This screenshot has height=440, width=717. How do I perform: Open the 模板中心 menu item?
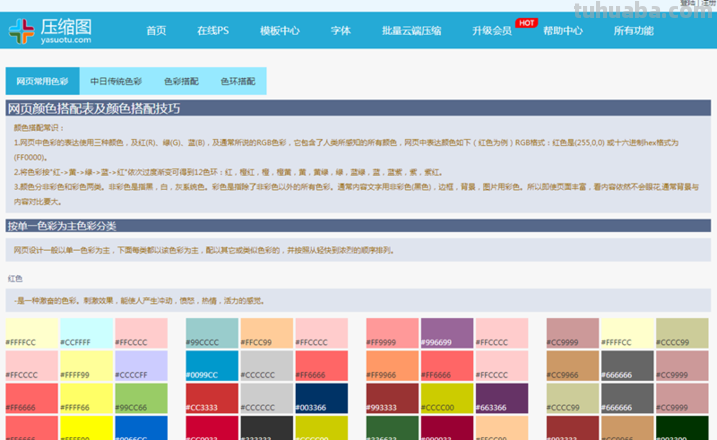[x=279, y=31]
